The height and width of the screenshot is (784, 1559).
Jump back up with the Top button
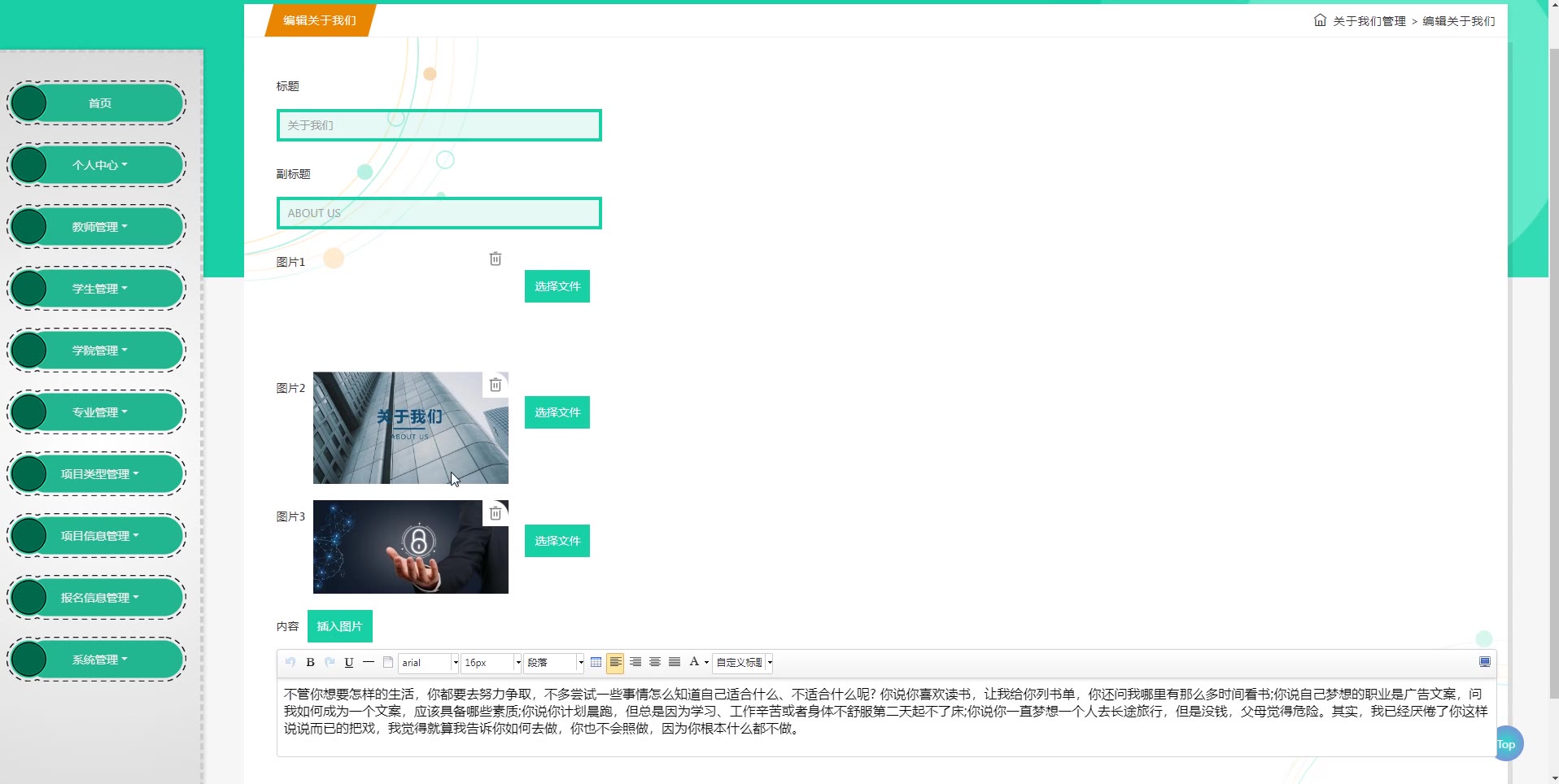(1506, 744)
